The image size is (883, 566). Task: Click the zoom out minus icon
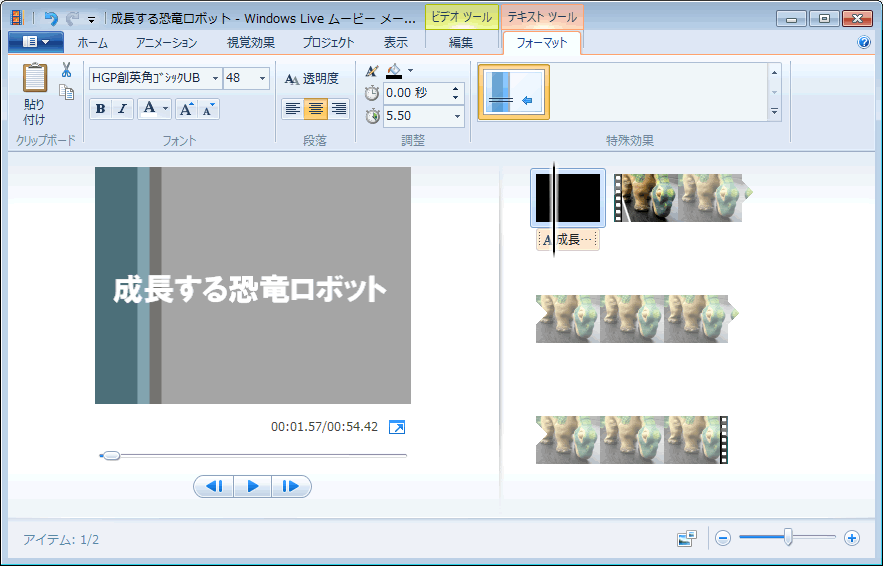[x=723, y=538]
